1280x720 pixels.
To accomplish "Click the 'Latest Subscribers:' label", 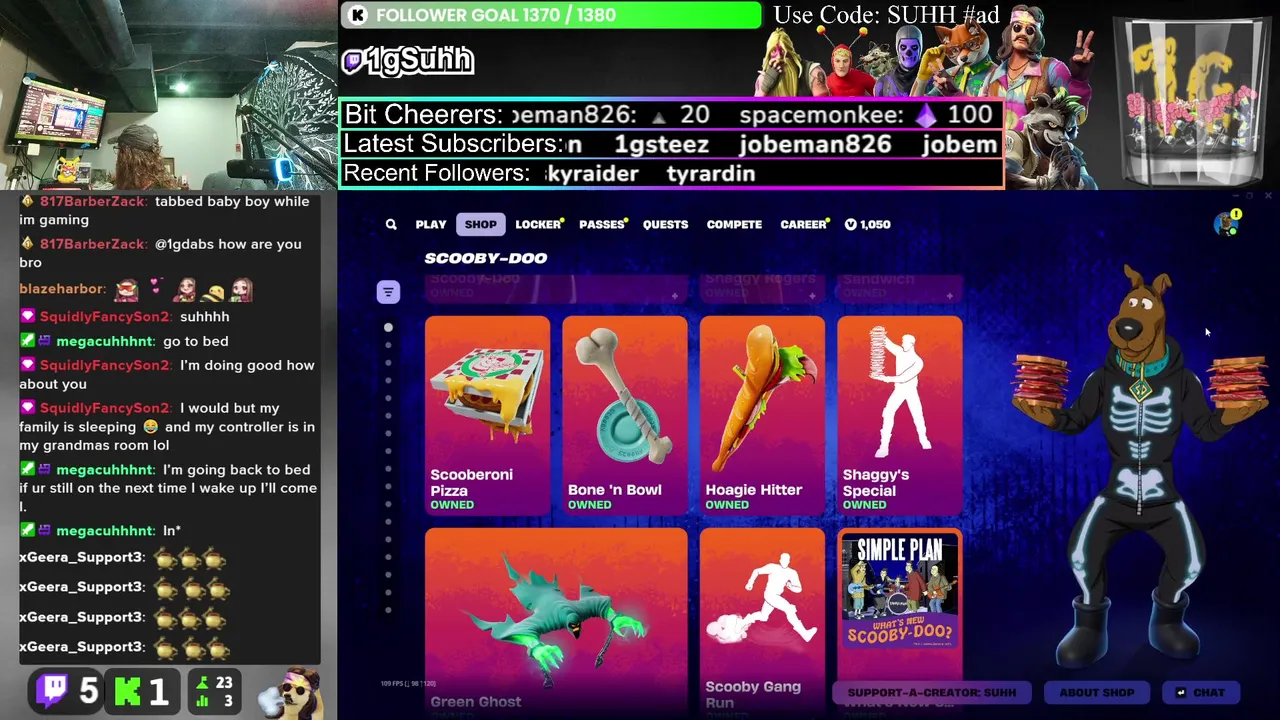I will coord(453,144).
